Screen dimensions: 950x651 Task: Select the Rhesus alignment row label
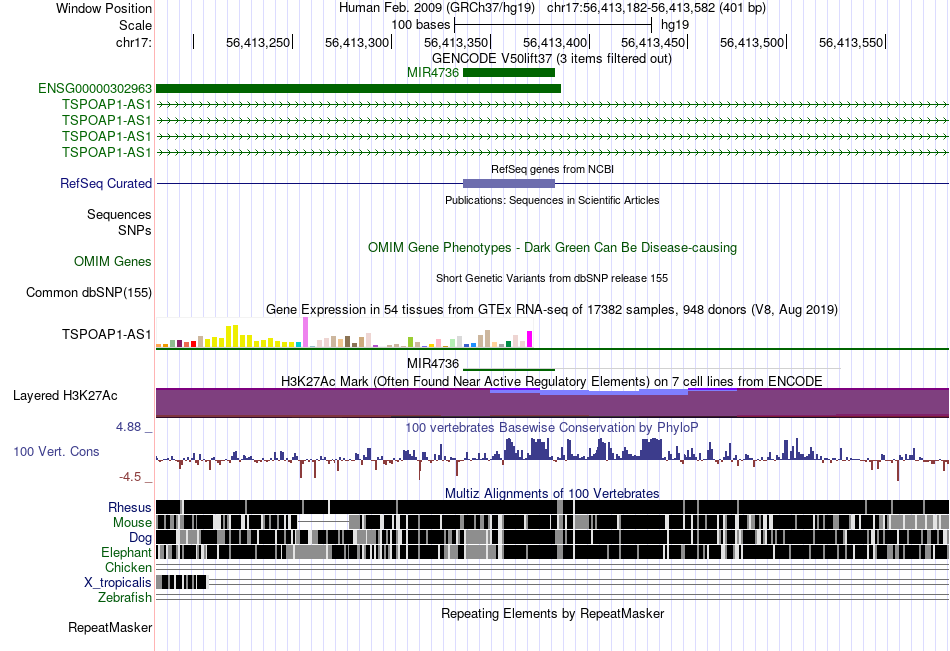pos(130,507)
